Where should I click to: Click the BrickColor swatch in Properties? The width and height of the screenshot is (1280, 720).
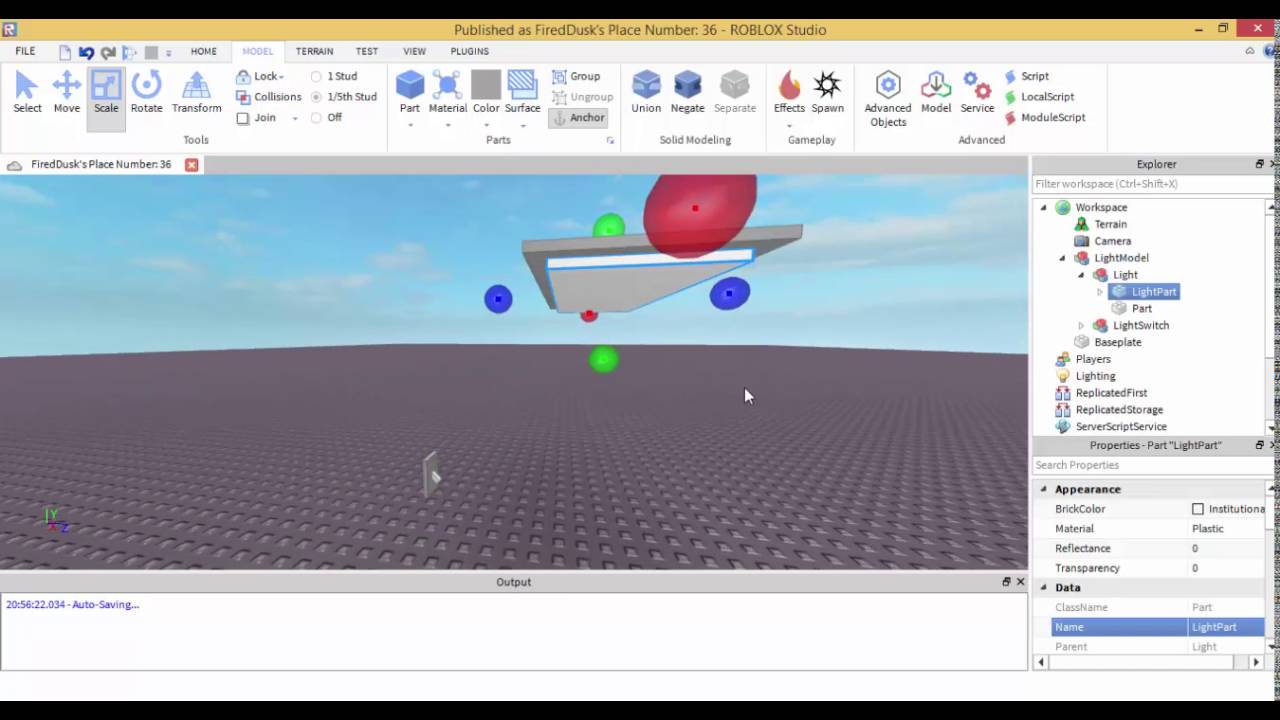(x=1198, y=509)
